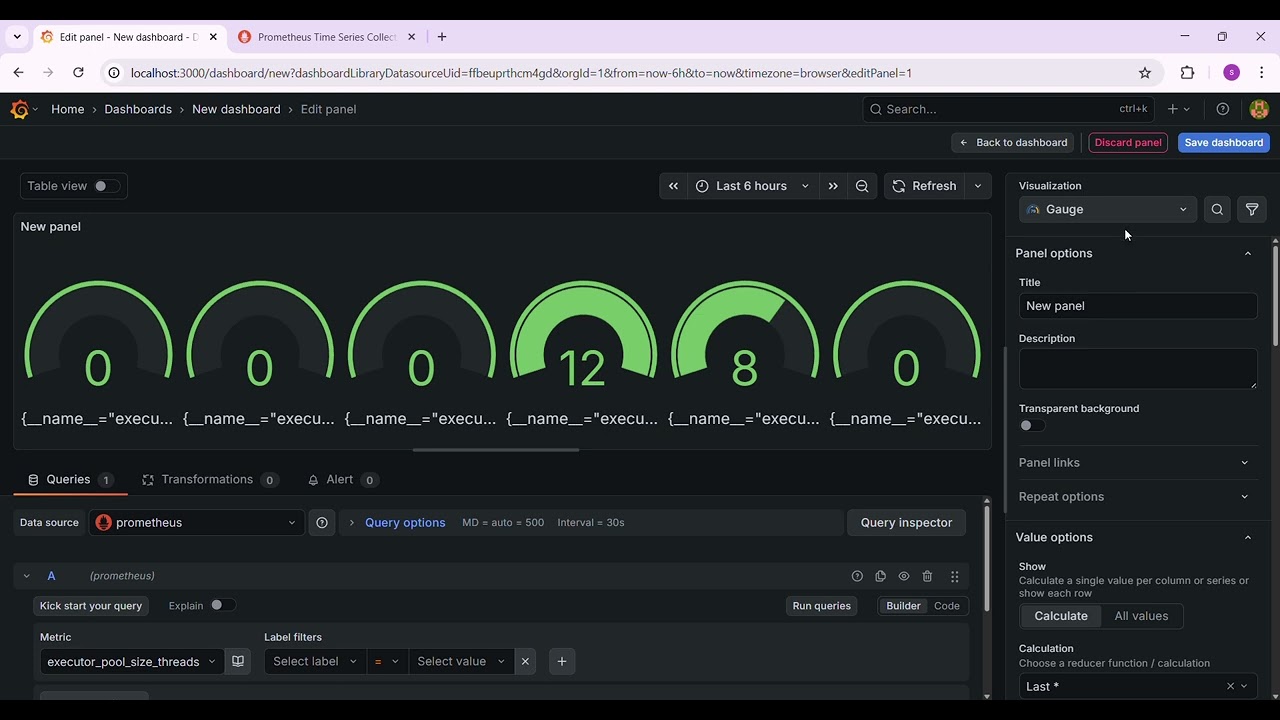Open the visualization filter funnel icon
This screenshot has height=720, width=1280.
click(1252, 209)
